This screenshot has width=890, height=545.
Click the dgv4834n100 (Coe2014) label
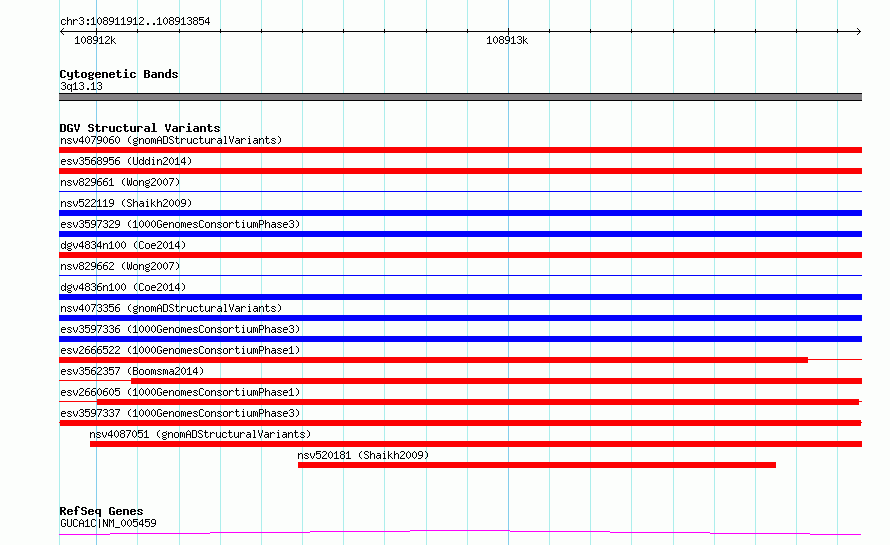point(123,245)
